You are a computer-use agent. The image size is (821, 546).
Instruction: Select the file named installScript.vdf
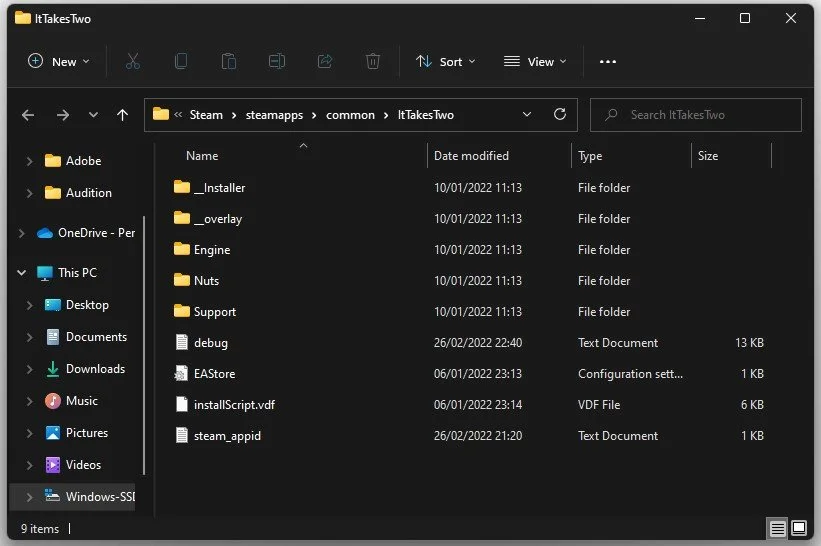pyautogui.click(x=234, y=405)
